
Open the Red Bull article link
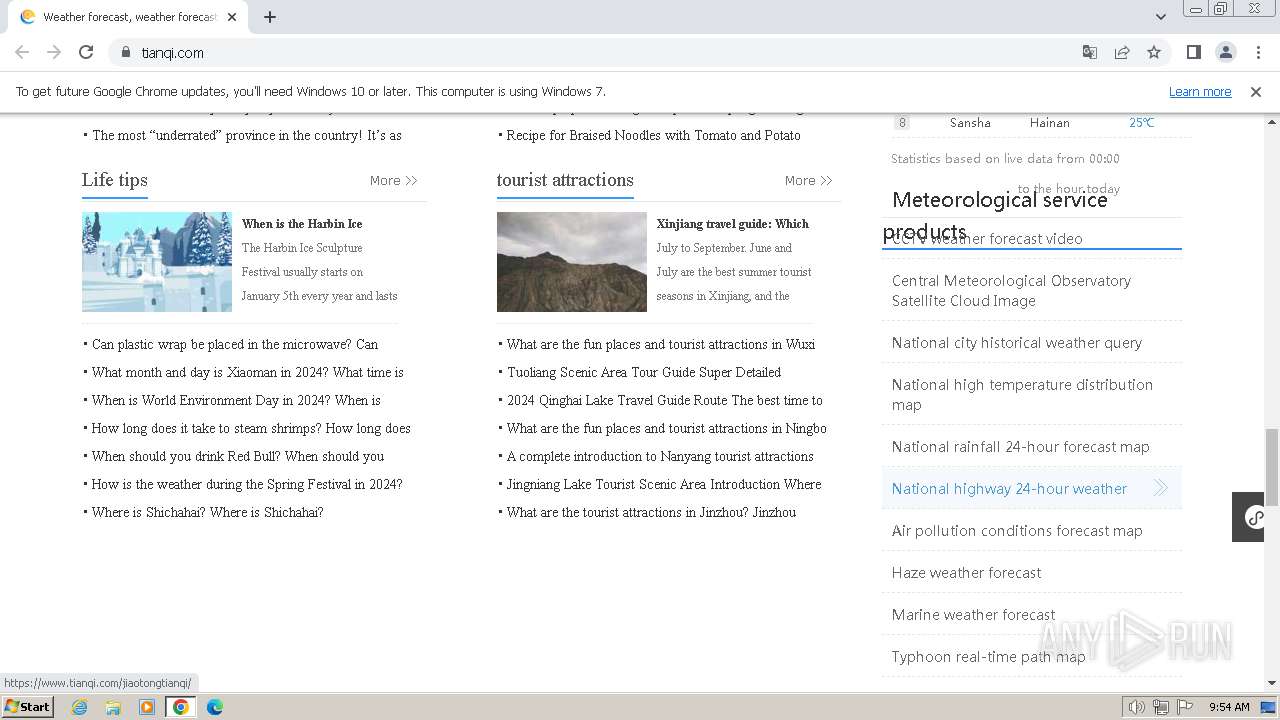point(238,456)
